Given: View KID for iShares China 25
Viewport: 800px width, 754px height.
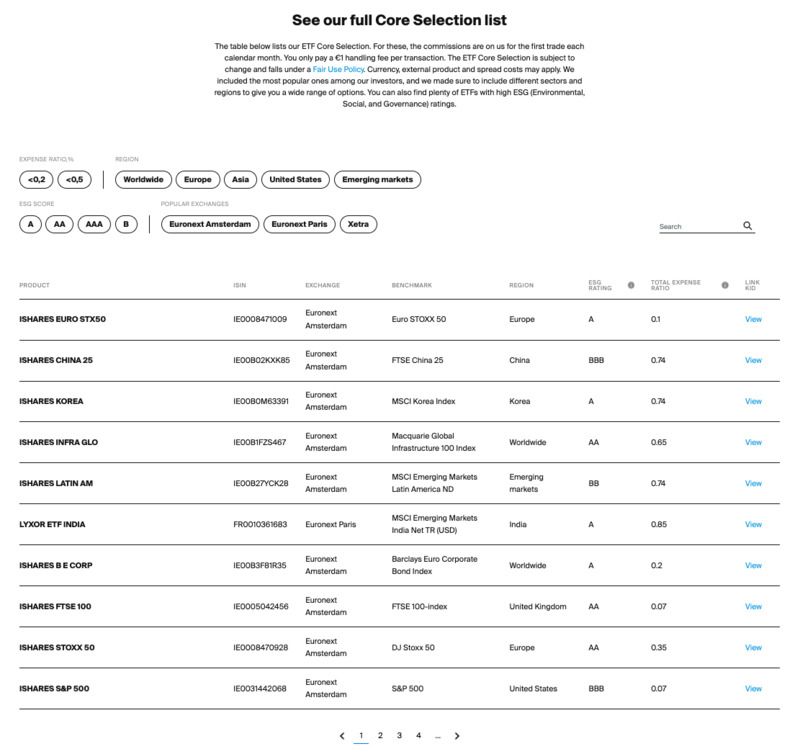Looking at the screenshot, I should coord(753,360).
